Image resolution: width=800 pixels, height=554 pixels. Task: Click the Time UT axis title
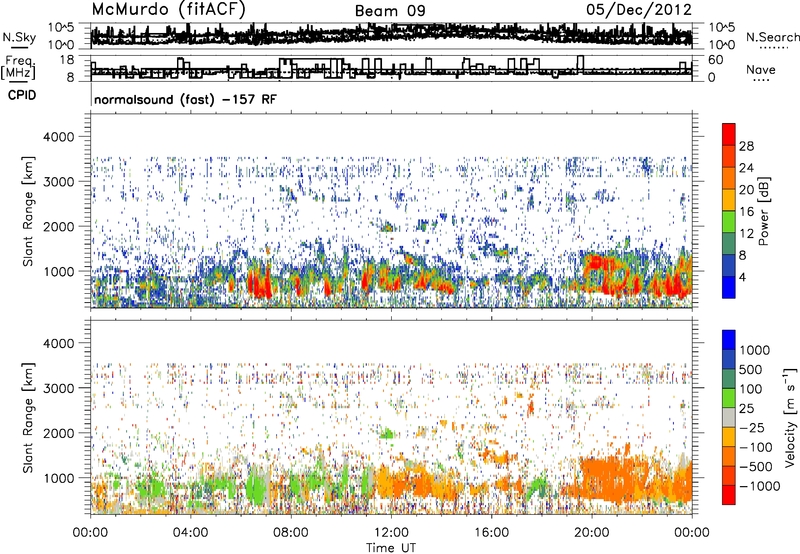tap(391, 548)
